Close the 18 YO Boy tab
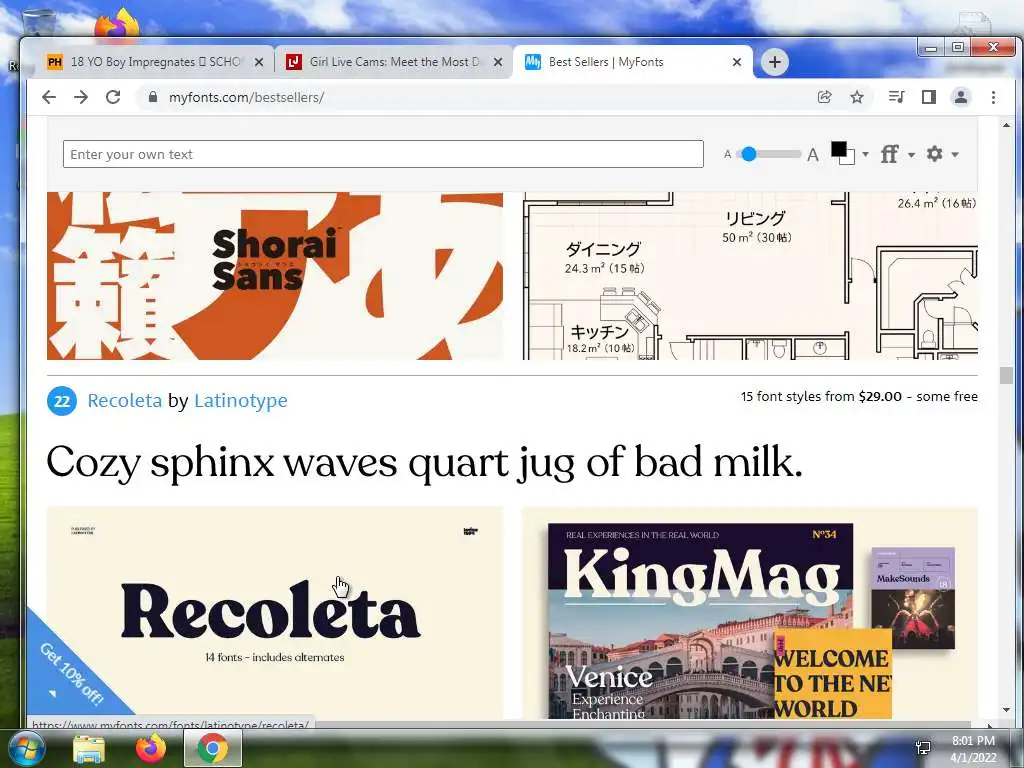 tap(259, 62)
